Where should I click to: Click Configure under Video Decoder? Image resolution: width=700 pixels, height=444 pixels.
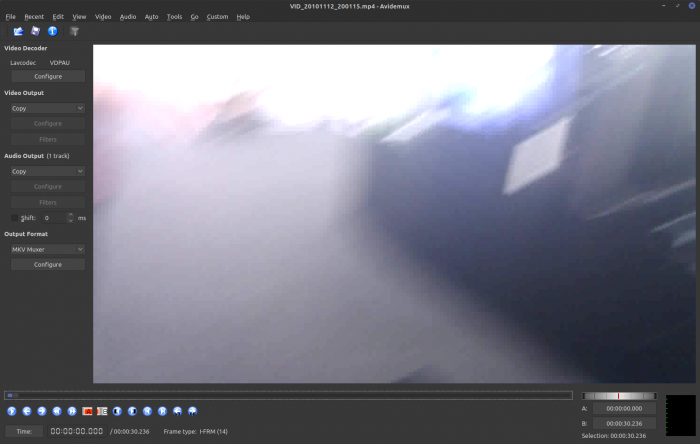(x=47, y=76)
